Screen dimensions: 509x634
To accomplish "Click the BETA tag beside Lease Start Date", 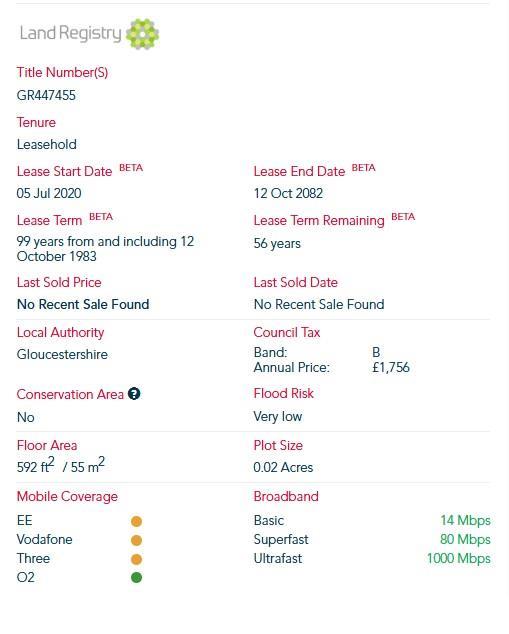I will [x=131, y=168].
